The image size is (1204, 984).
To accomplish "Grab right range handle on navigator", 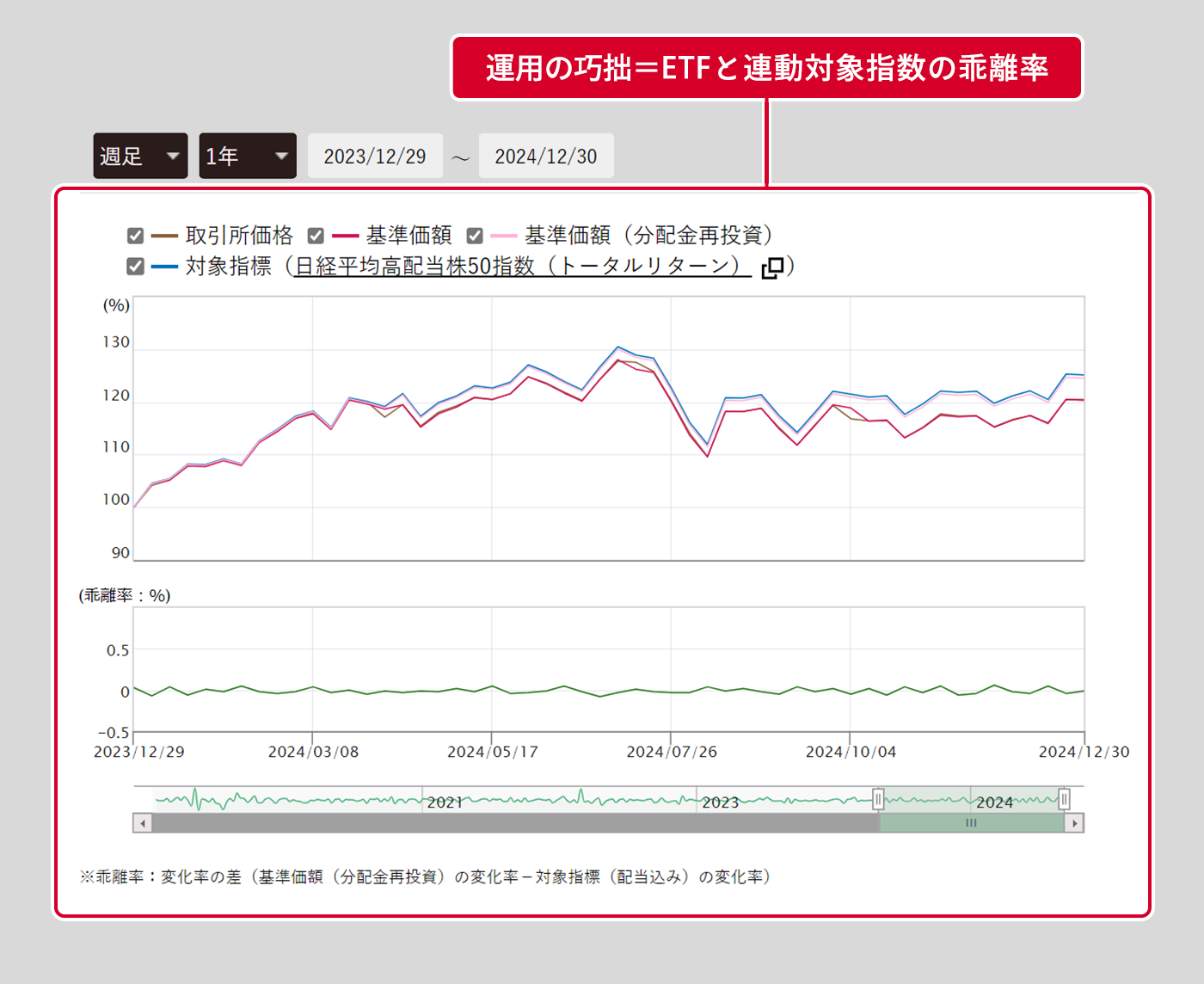I will [x=1064, y=799].
